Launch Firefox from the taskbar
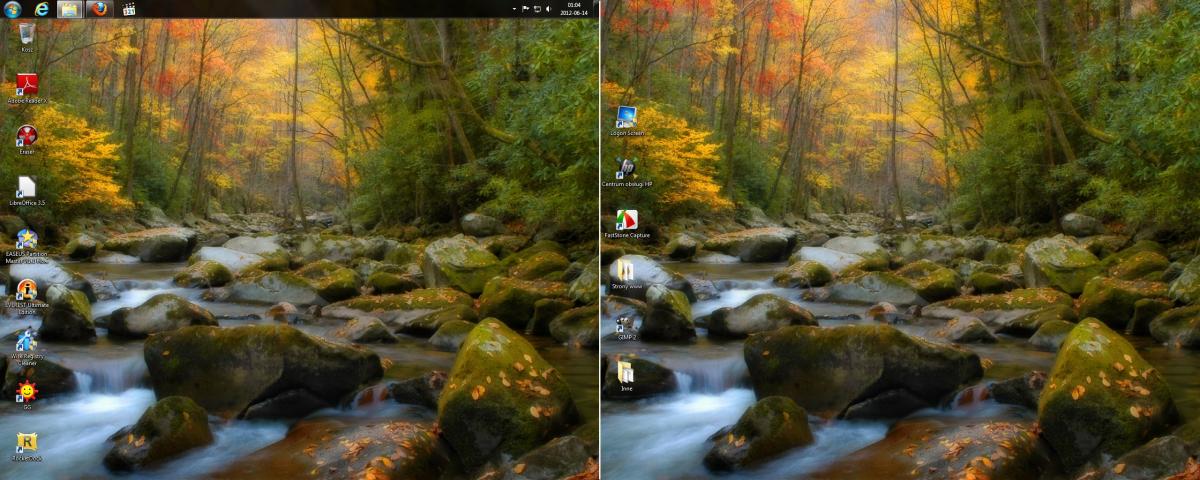This screenshot has width=1200, height=480. (98, 9)
